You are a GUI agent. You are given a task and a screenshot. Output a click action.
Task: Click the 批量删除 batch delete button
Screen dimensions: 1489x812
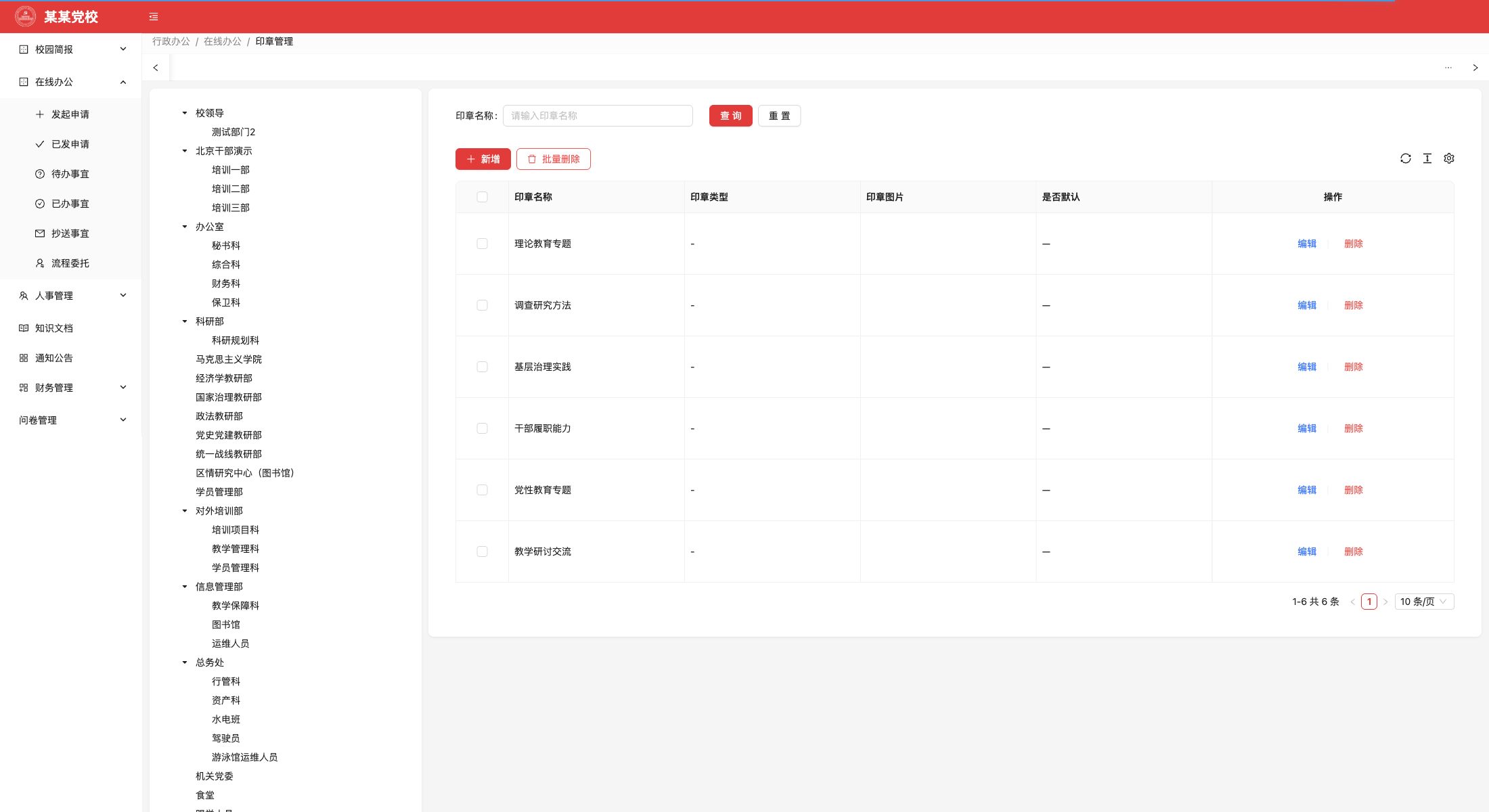pos(554,159)
